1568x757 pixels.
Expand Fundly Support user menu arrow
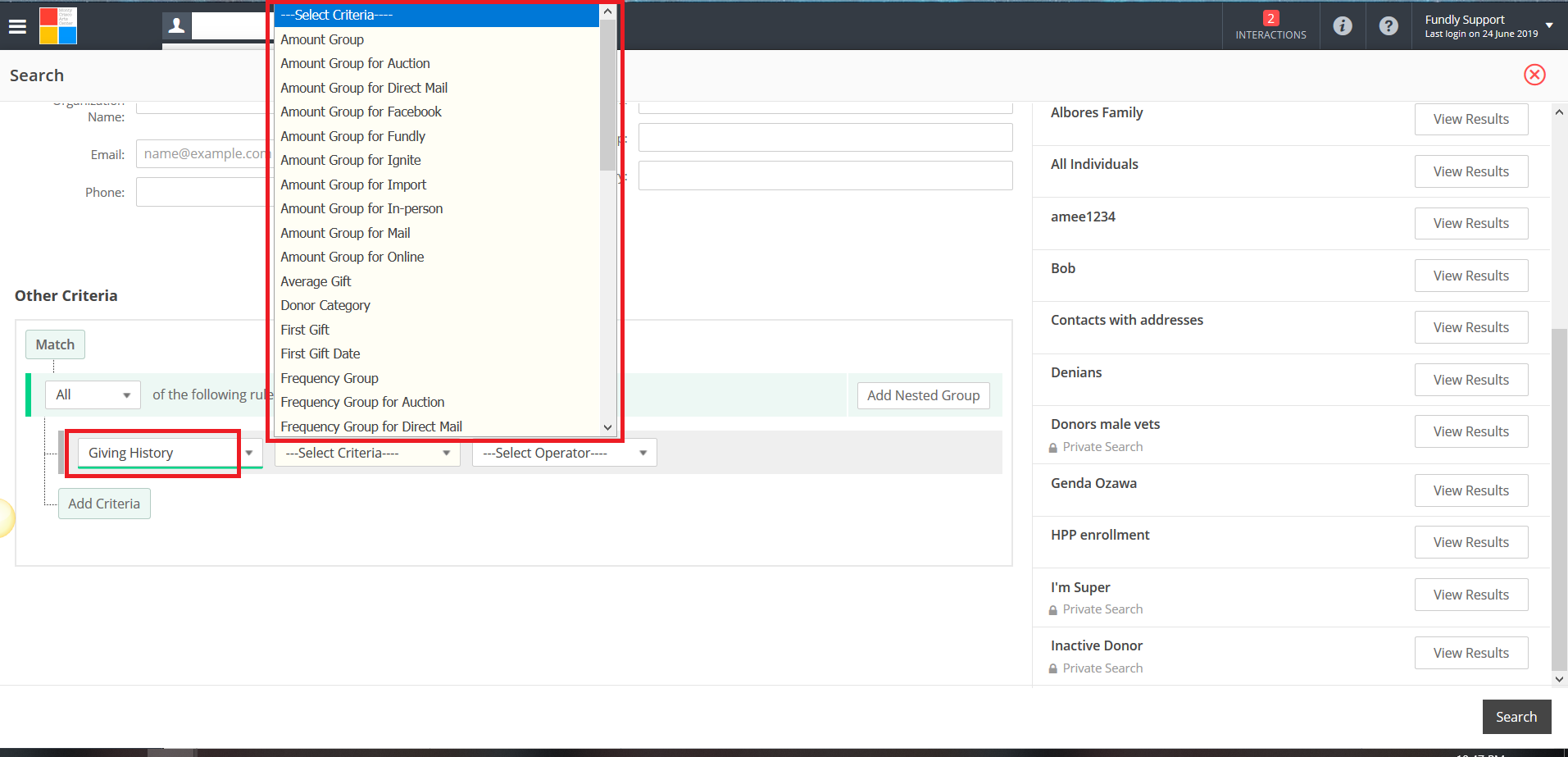(x=1549, y=25)
